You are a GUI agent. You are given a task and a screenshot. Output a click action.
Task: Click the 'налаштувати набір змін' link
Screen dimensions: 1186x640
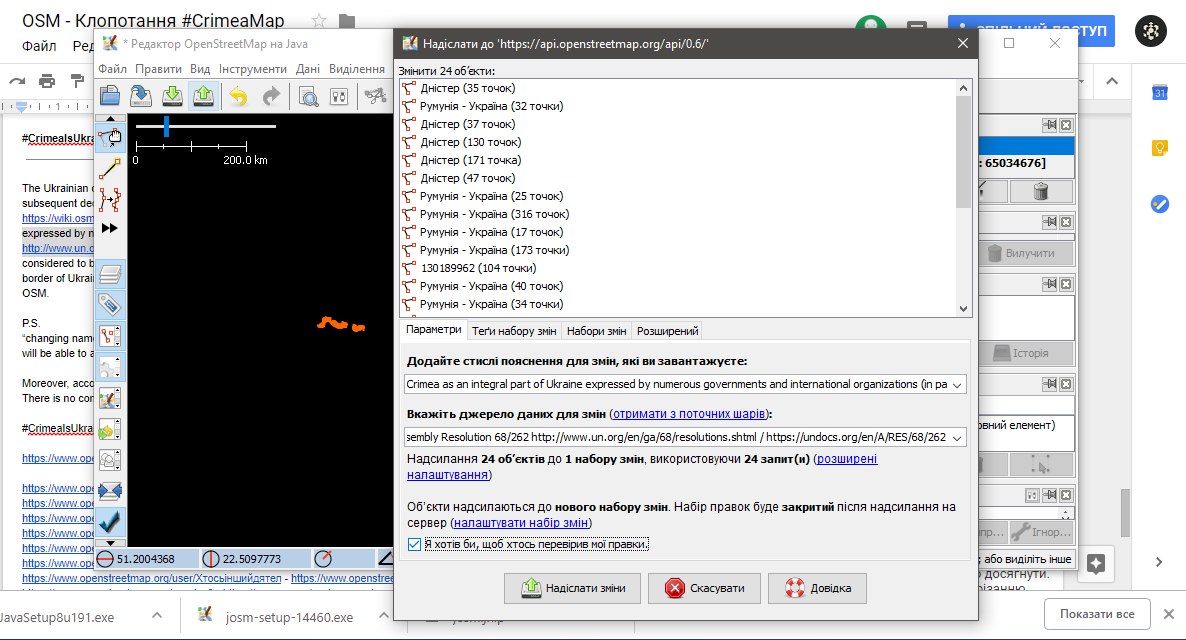coord(520,523)
